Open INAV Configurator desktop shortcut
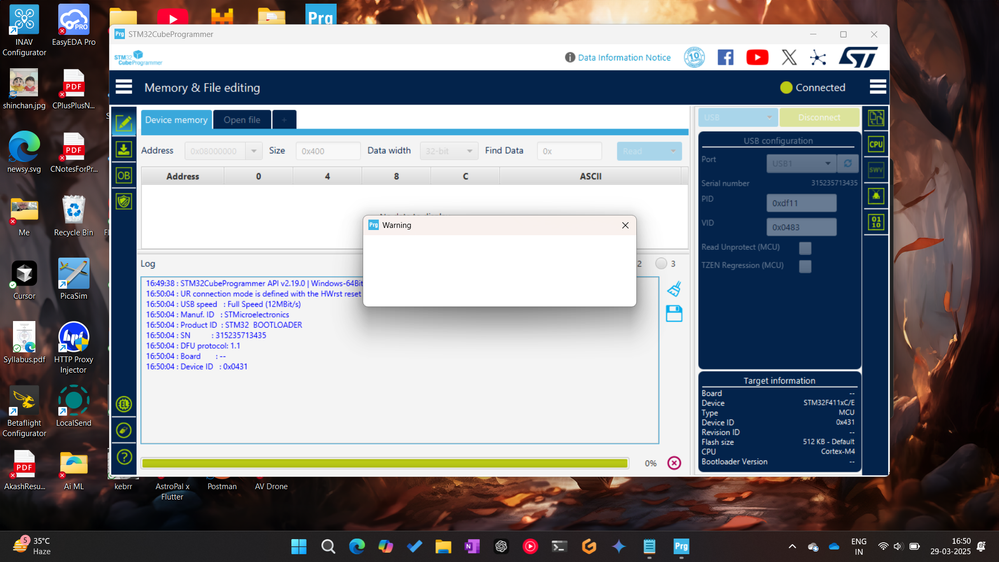The width and height of the screenshot is (999, 562). [x=24, y=30]
